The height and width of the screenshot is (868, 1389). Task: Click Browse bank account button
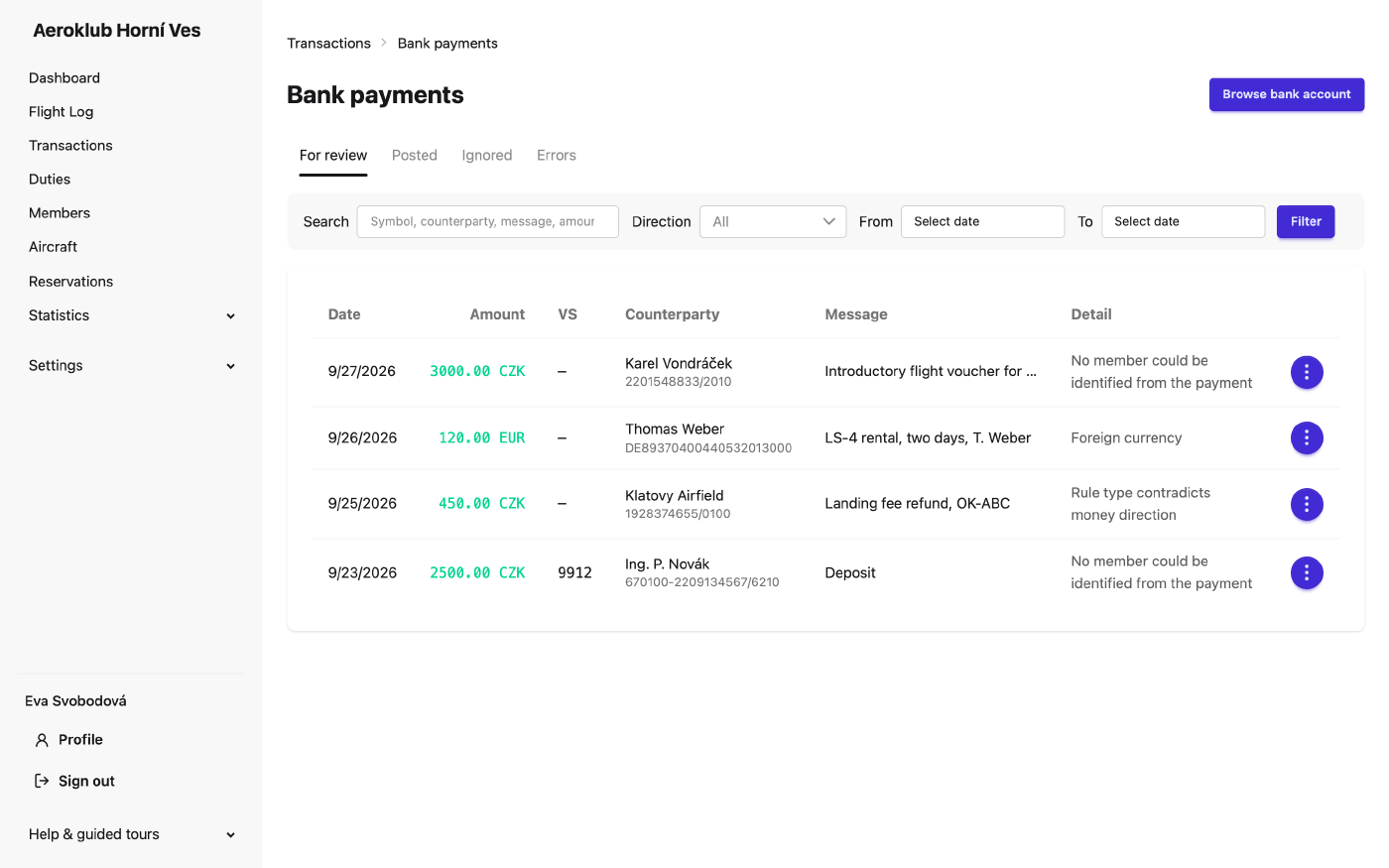(x=1287, y=94)
